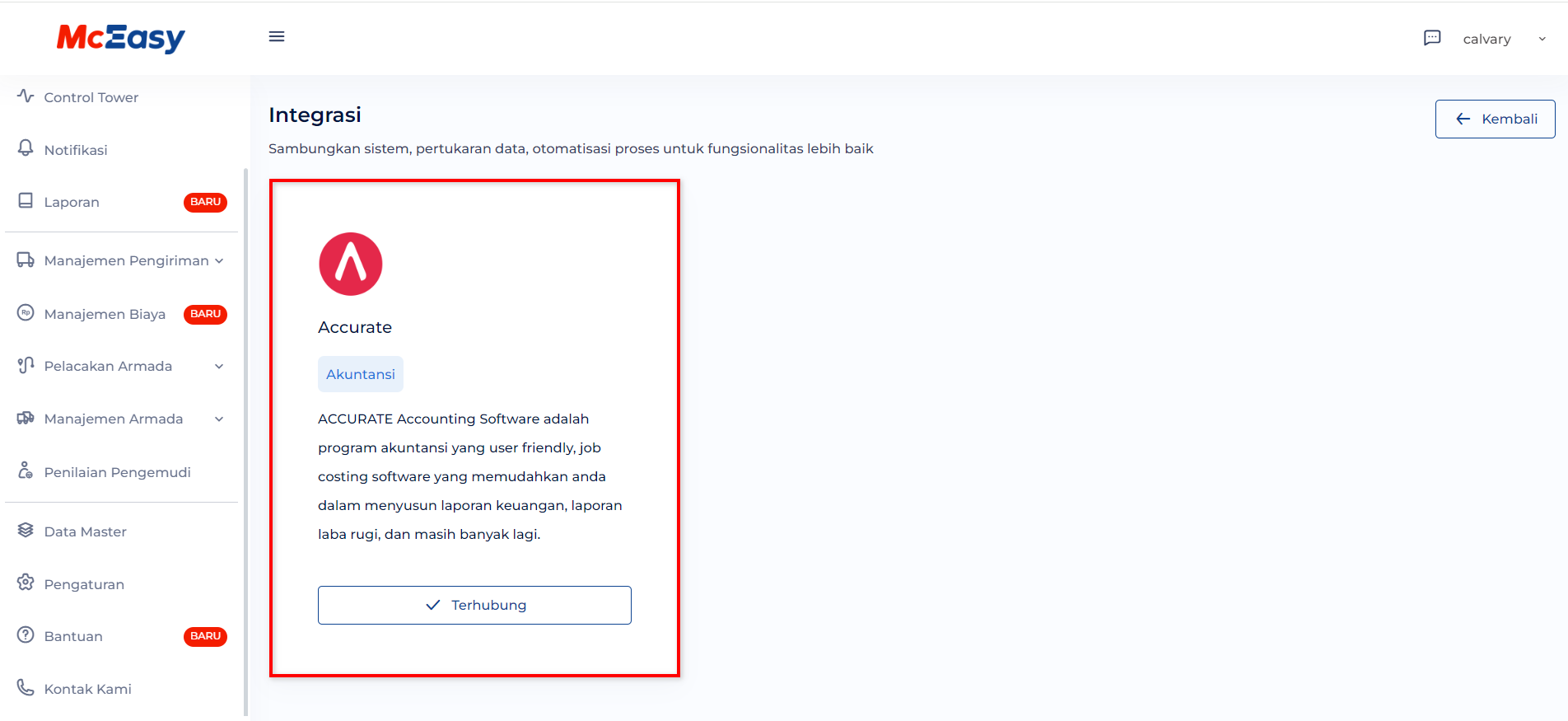Click the Kembali back button
This screenshot has width=1568, height=721.
click(x=1495, y=119)
